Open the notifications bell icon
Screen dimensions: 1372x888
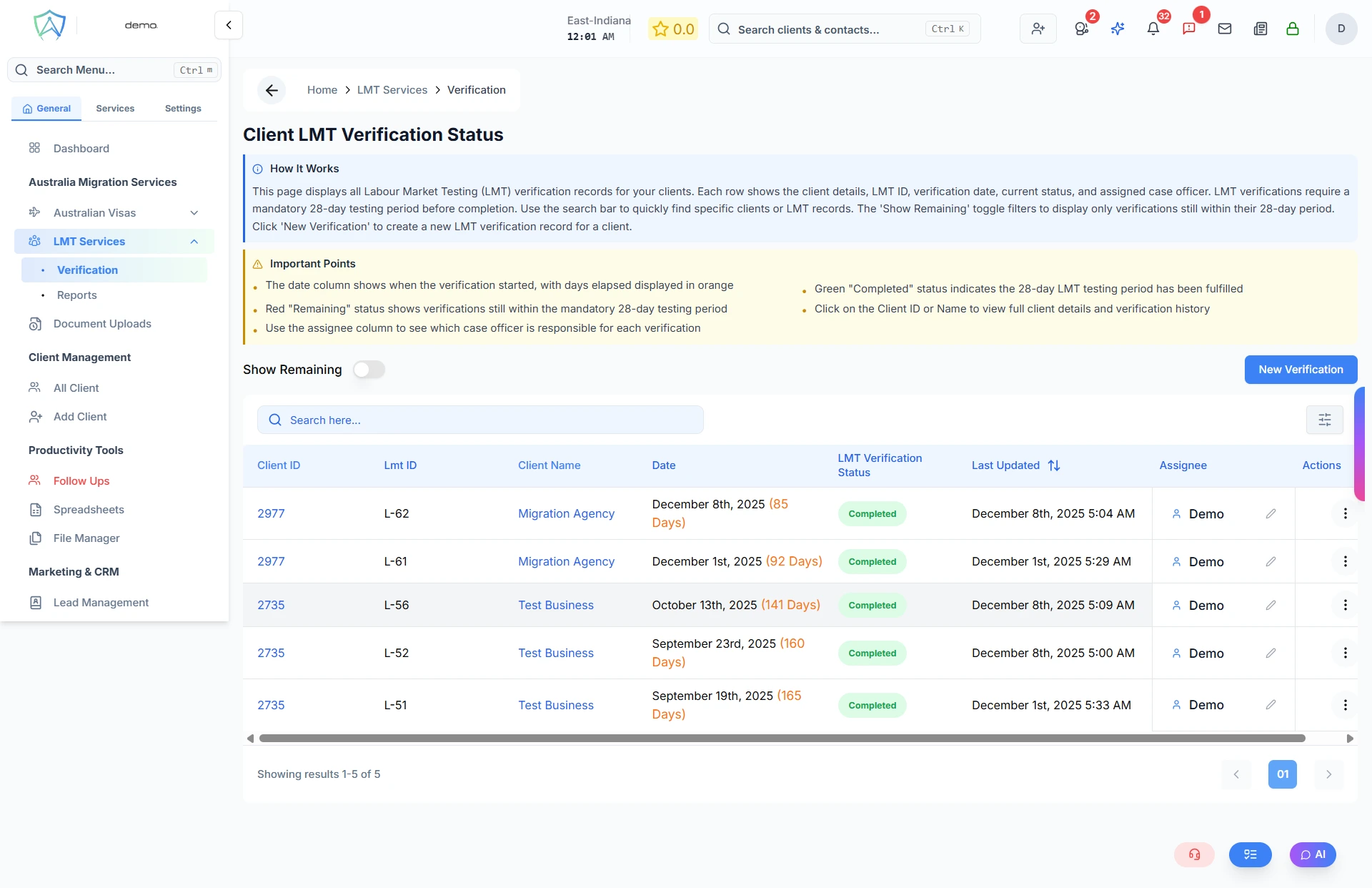click(x=1153, y=29)
